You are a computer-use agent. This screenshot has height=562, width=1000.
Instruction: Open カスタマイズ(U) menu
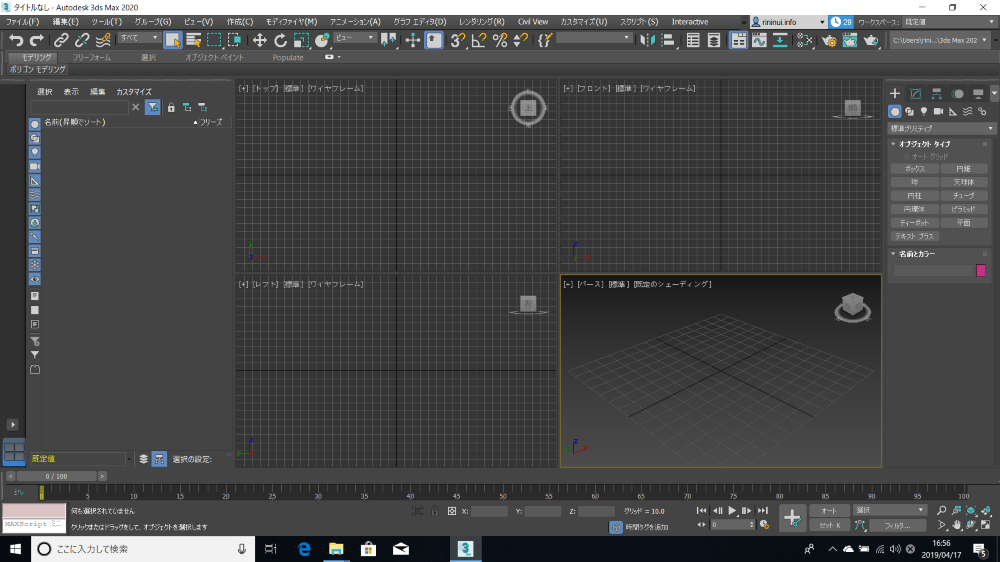pyautogui.click(x=584, y=22)
